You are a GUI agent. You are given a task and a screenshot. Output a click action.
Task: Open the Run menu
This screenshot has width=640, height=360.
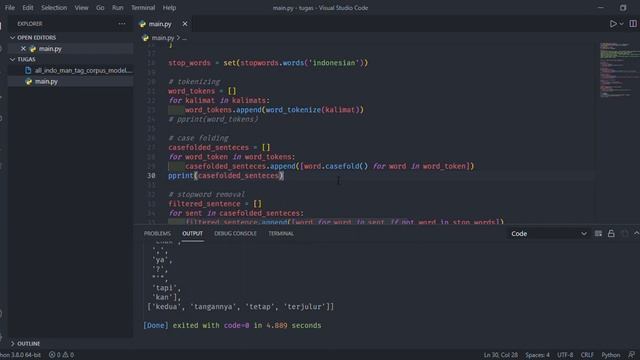pyautogui.click(x=118, y=8)
